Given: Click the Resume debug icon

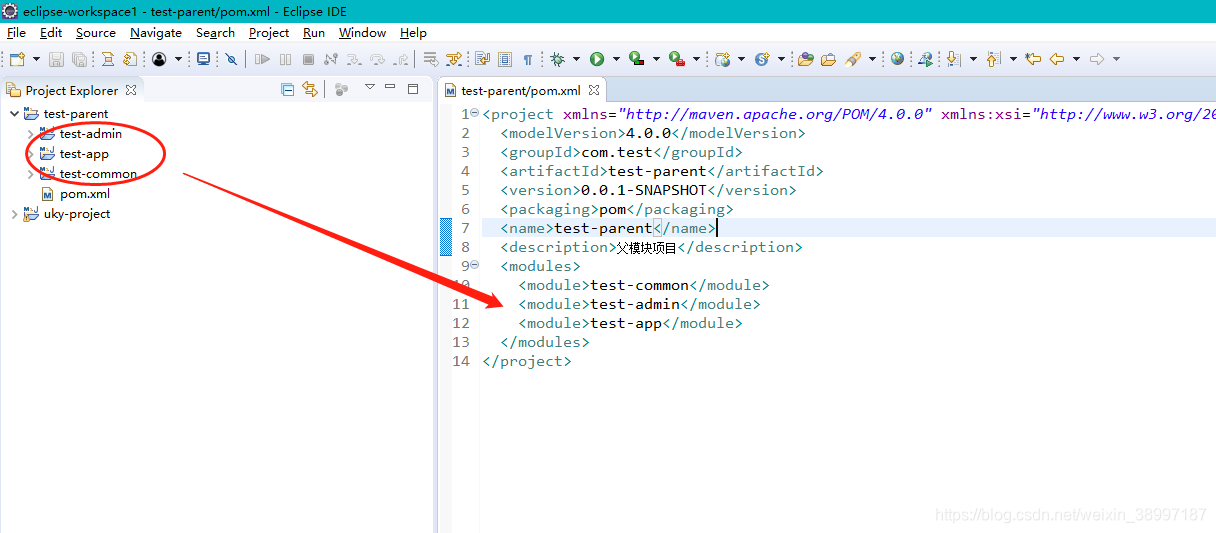Looking at the screenshot, I should pos(262,59).
